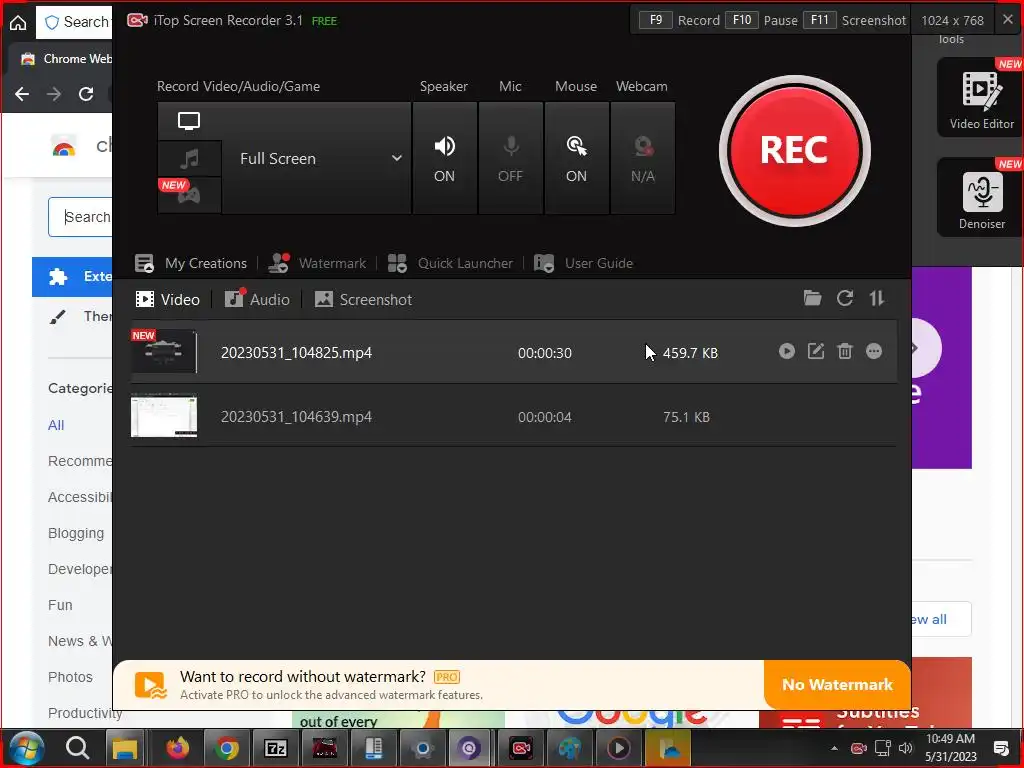This screenshot has width=1024, height=768.
Task: Reload the Chrome page
Action: [x=86, y=94]
